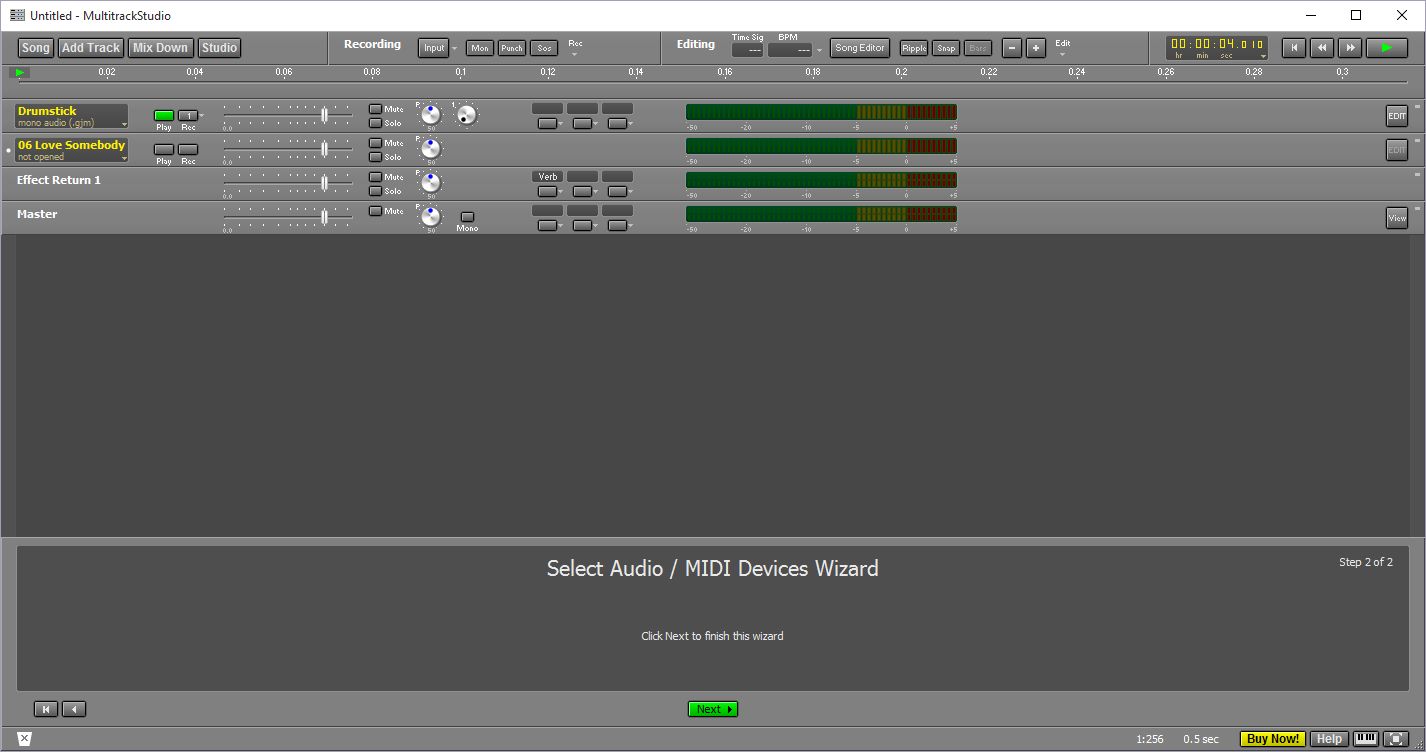Open the Input dropdown in Recording section

click(x=433, y=47)
